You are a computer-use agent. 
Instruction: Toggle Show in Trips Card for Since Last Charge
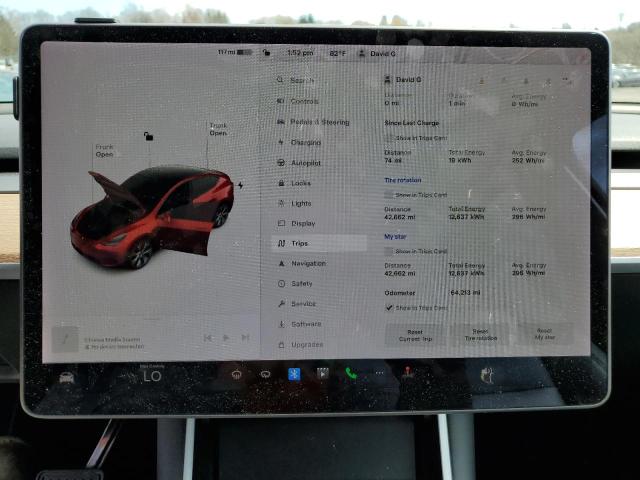(x=389, y=138)
